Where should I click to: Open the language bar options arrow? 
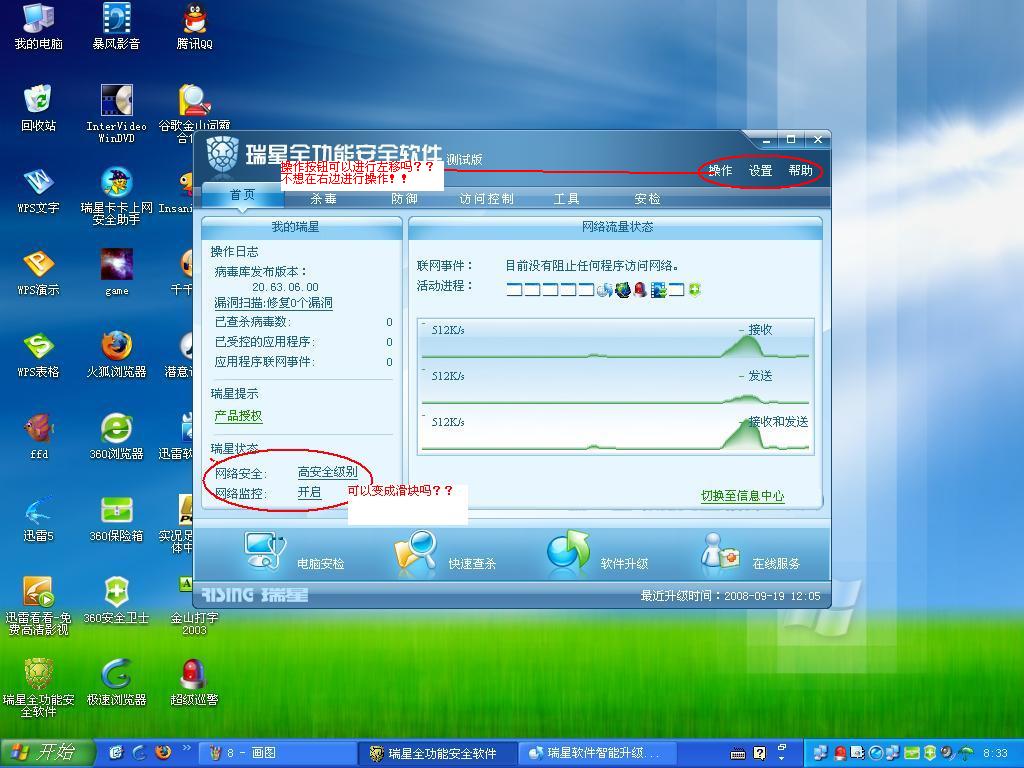[x=782, y=758]
